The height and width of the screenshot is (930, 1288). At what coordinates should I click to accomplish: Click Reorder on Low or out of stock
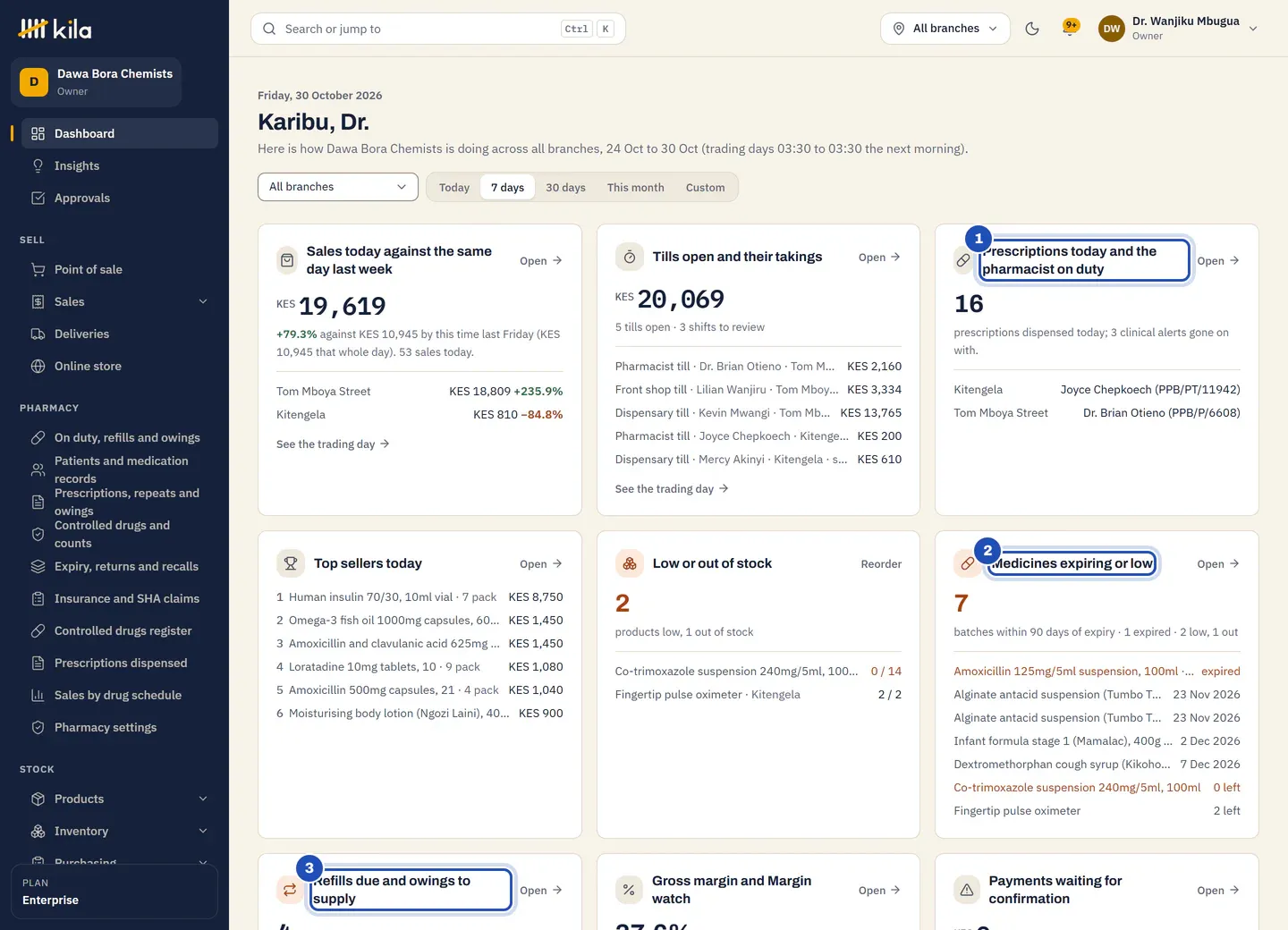pyautogui.click(x=881, y=563)
